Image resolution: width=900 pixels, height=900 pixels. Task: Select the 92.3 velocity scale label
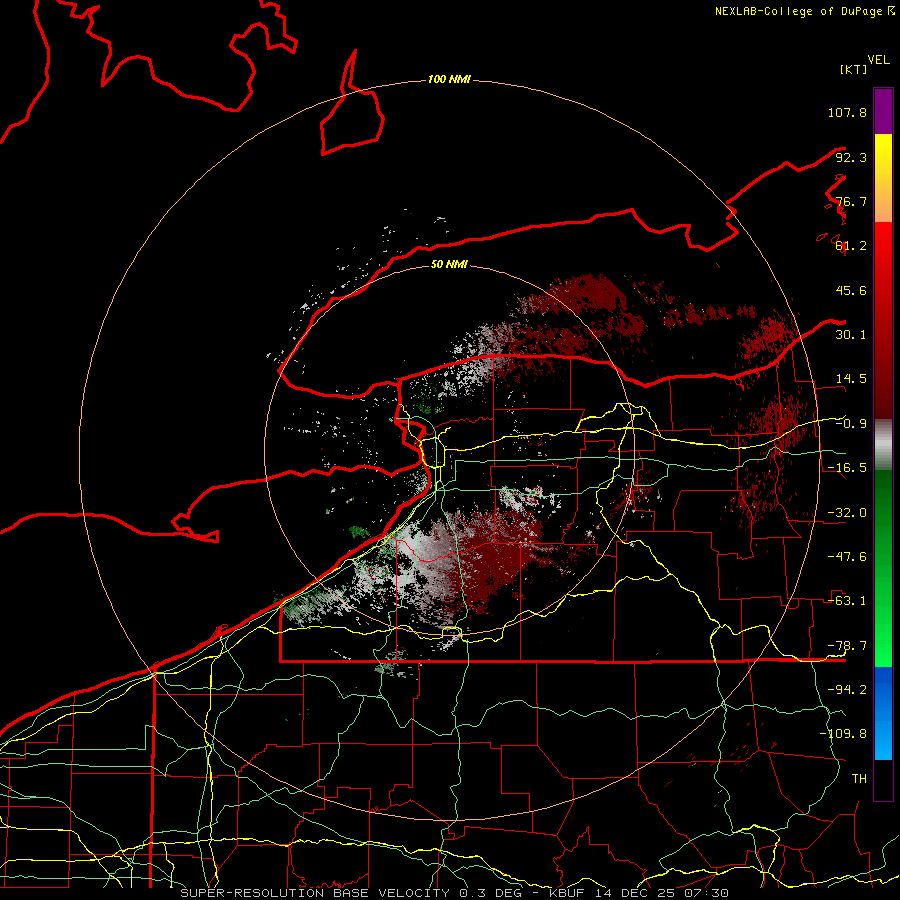click(x=851, y=157)
